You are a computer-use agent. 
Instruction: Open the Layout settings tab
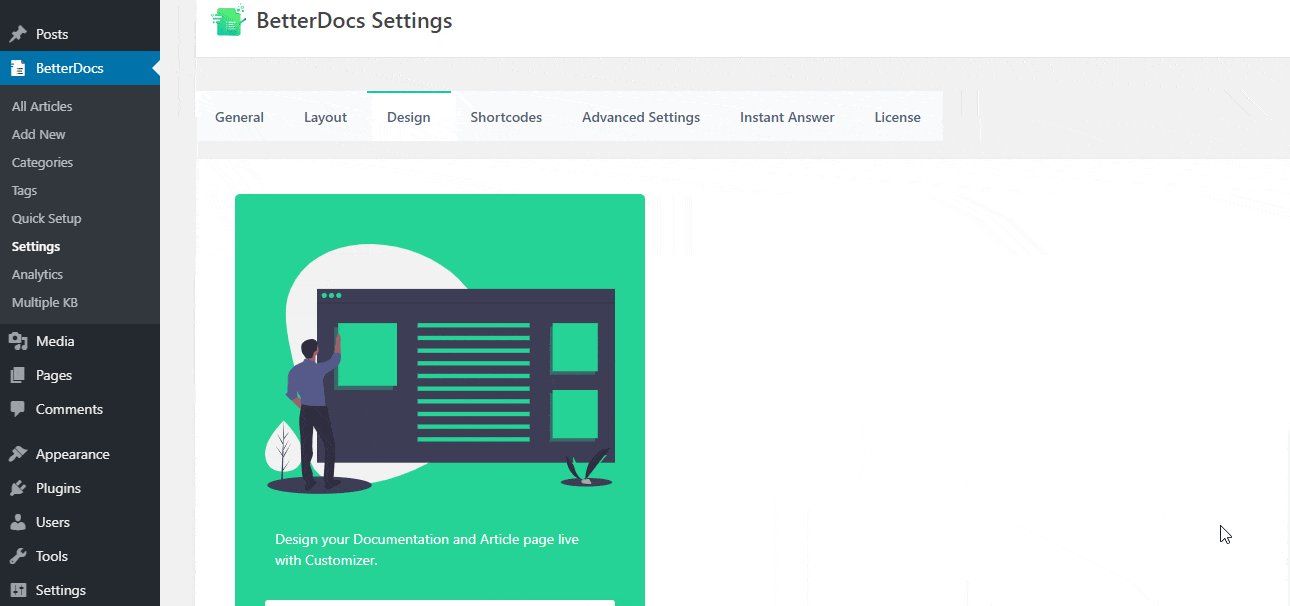325,116
